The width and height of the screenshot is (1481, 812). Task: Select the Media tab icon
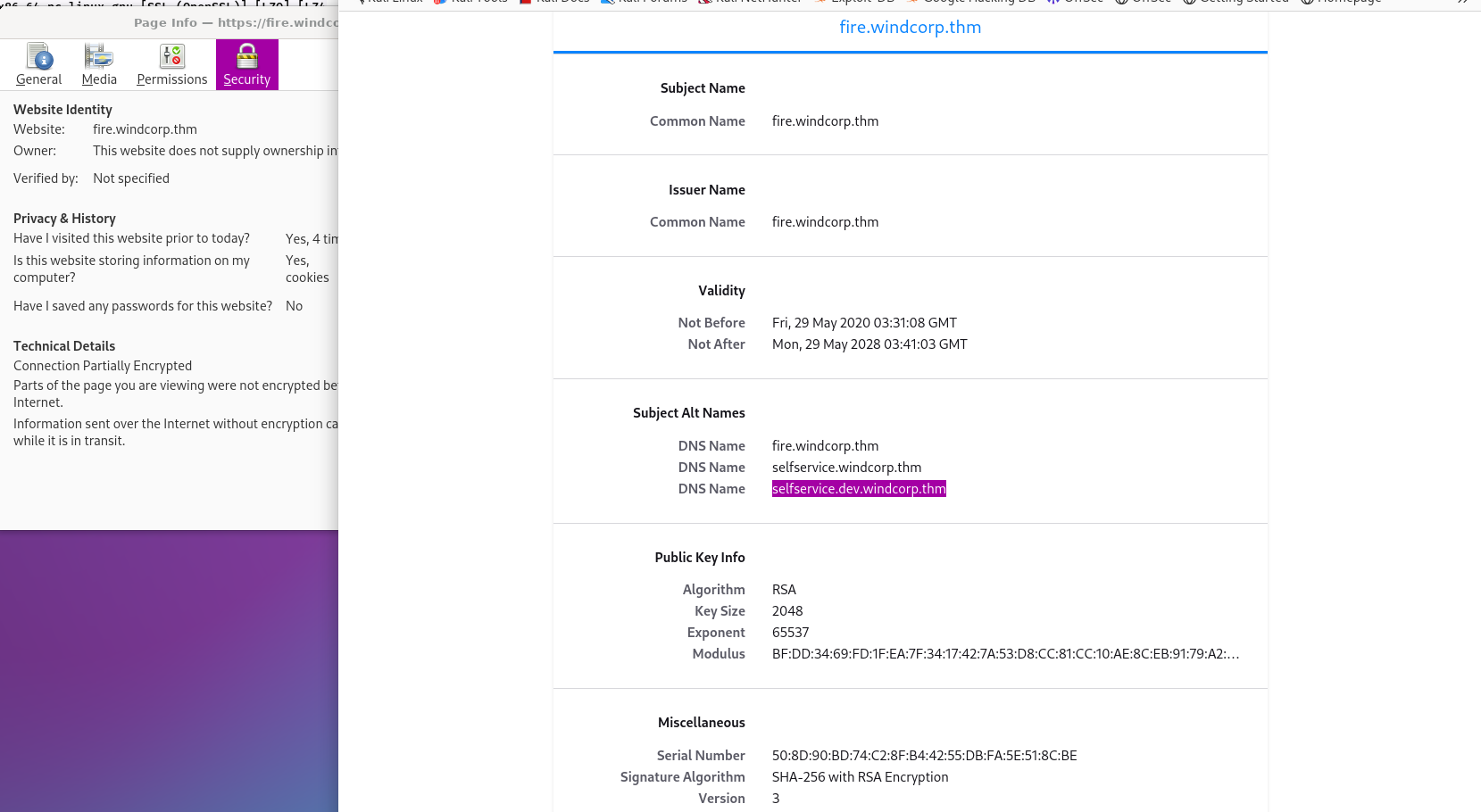point(99,58)
